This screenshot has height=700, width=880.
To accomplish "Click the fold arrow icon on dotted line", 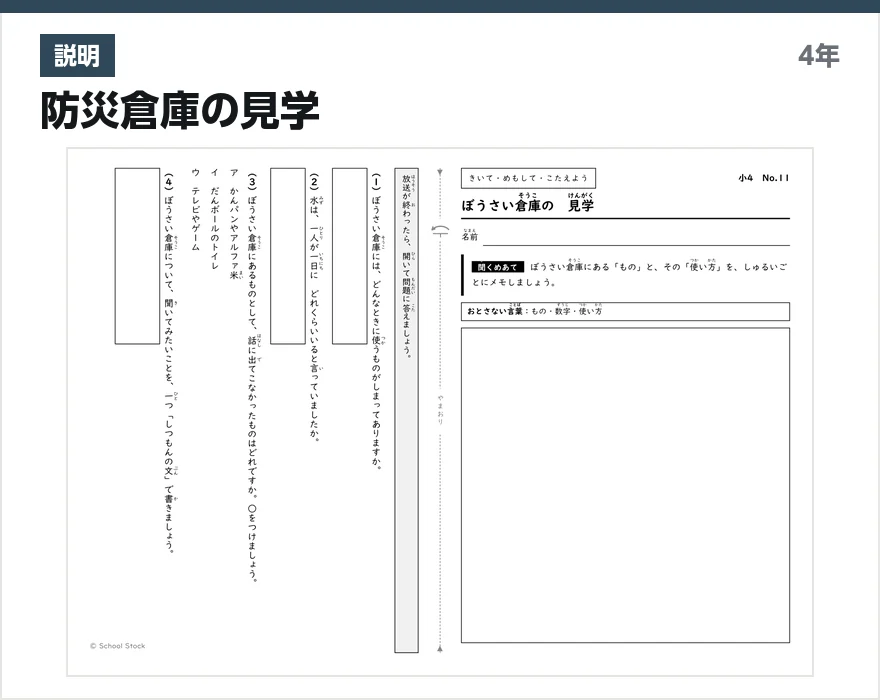I will click(x=441, y=230).
